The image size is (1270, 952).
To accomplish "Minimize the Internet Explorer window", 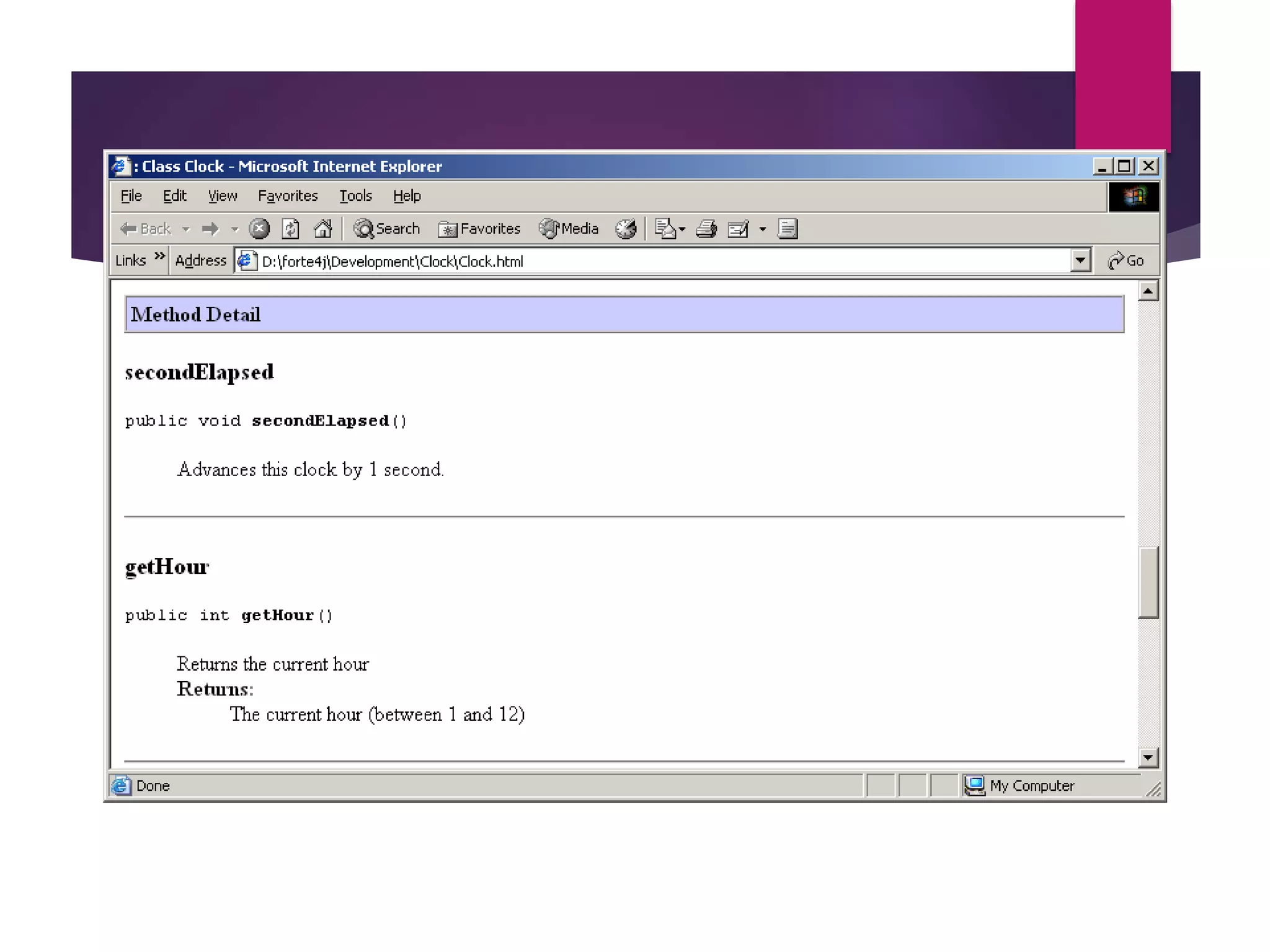I will pyautogui.click(x=1101, y=166).
